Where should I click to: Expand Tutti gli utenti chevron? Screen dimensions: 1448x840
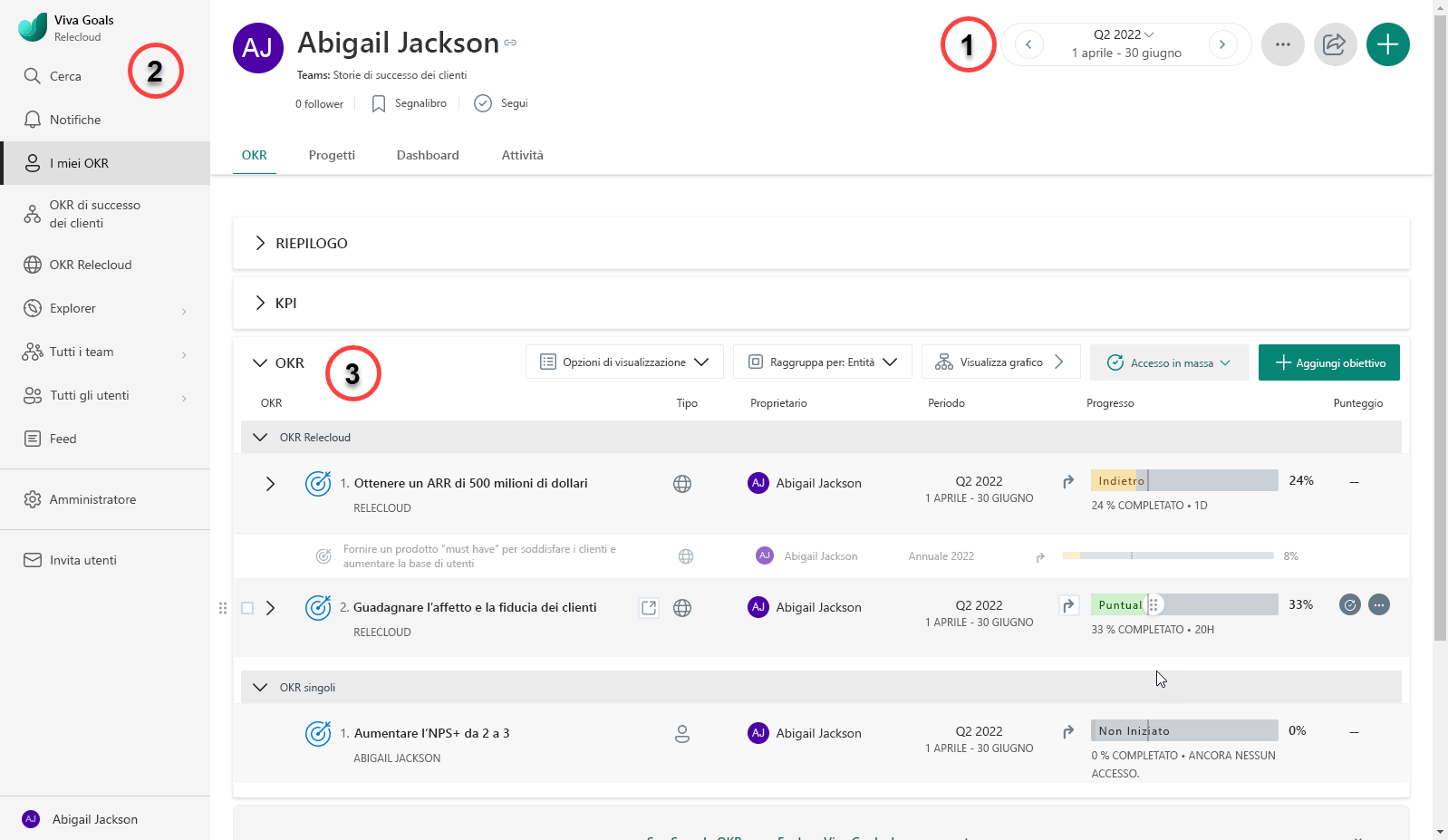pyautogui.click(x=184, y=398)
